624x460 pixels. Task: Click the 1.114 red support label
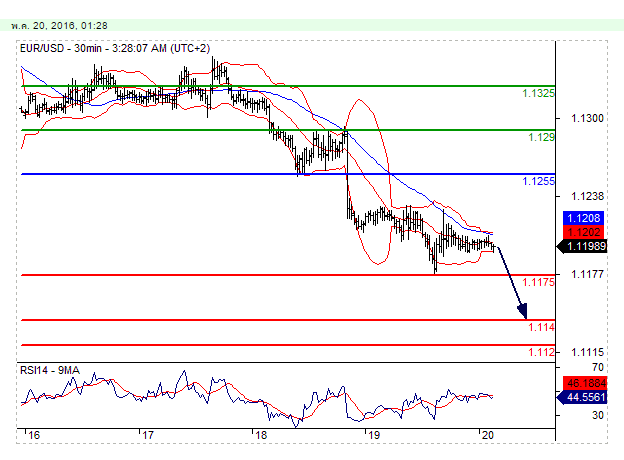point(541,327)
